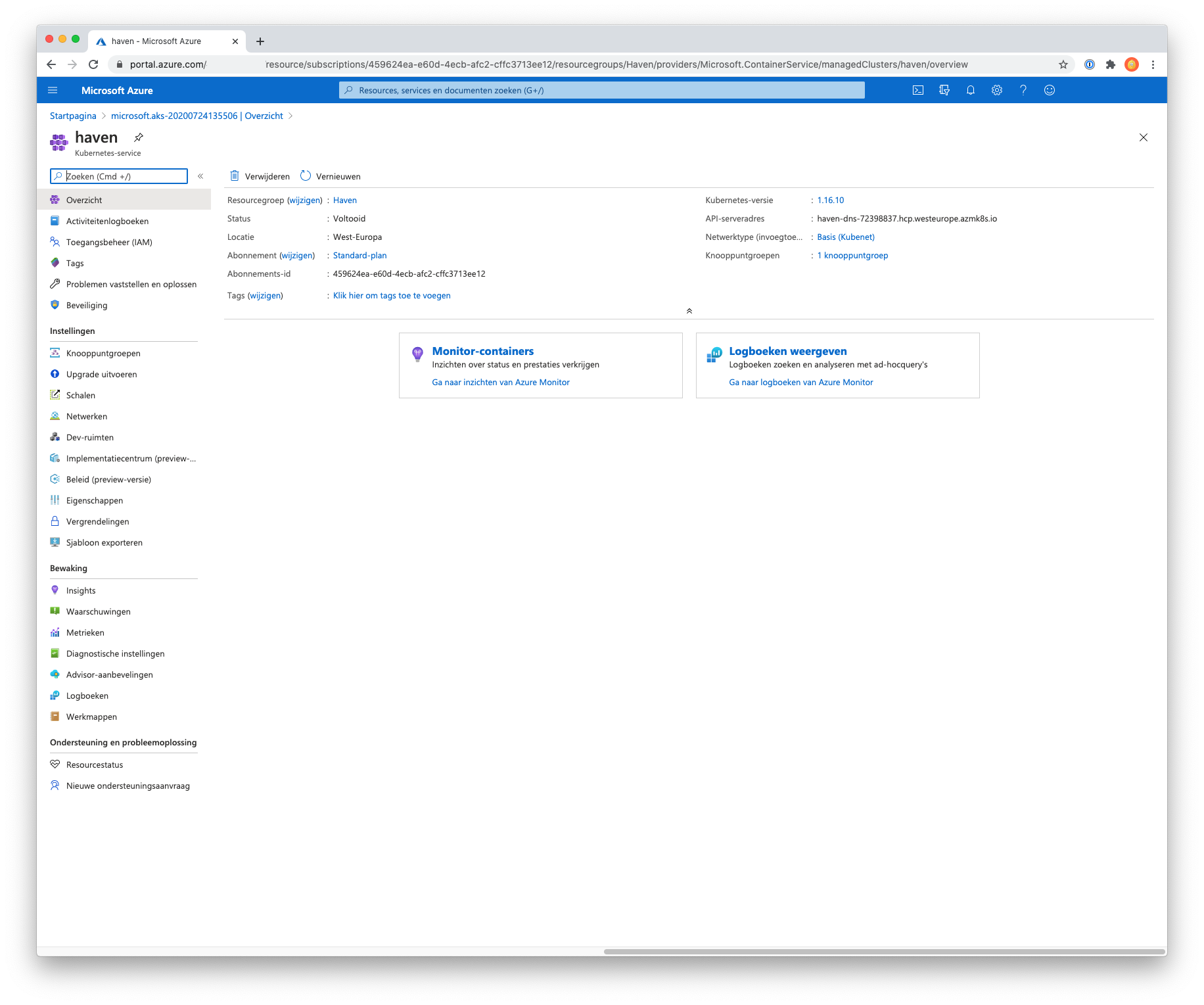This screenshot has width=1204, height=1005.
Task: Open Knooppuntgroepen under Instellingen
Action: (x=103, y=353)
